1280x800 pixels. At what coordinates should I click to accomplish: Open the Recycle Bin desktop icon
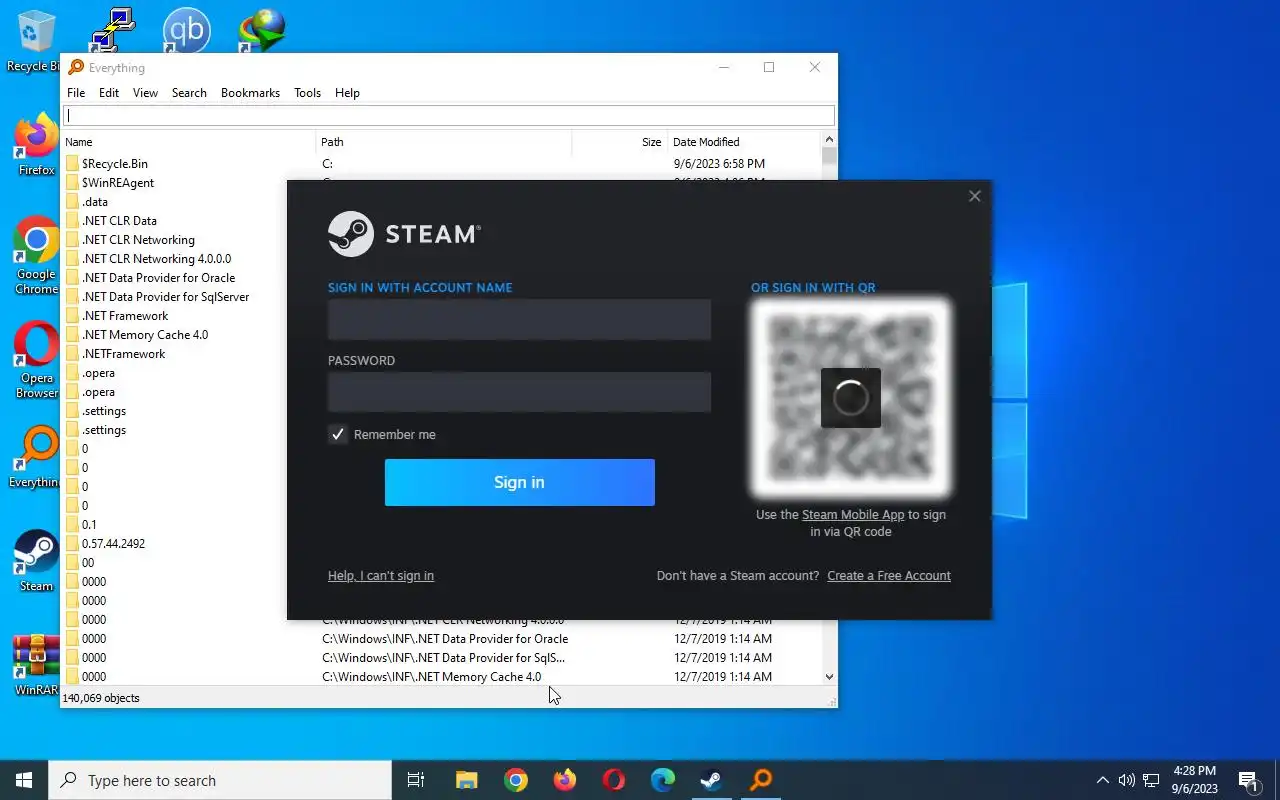[x=36, y=40]
